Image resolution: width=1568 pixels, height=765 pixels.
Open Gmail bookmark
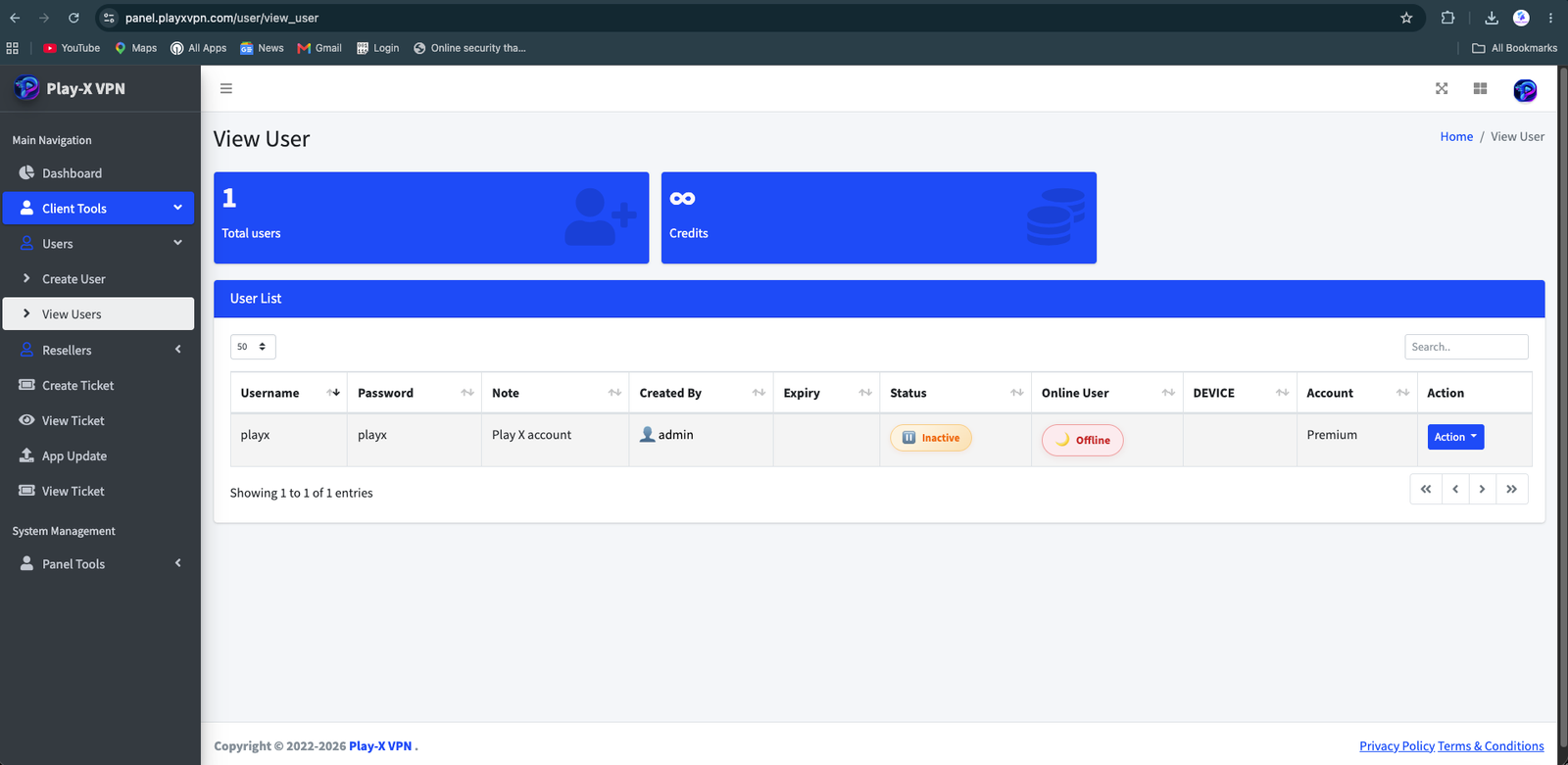[x=319, y=48]
